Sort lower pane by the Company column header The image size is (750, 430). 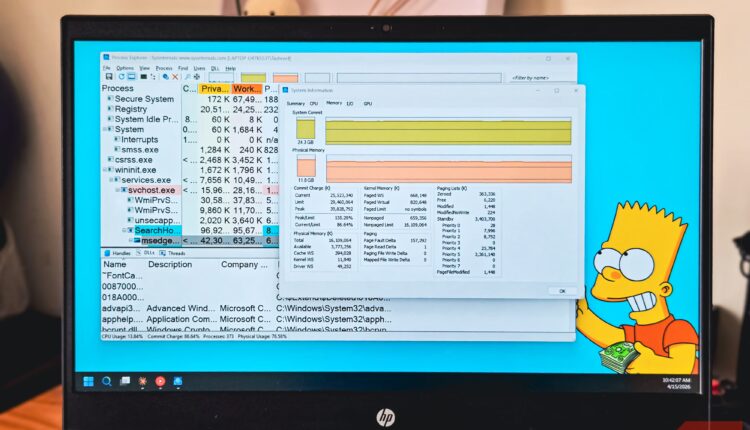(x=244, y=265)
